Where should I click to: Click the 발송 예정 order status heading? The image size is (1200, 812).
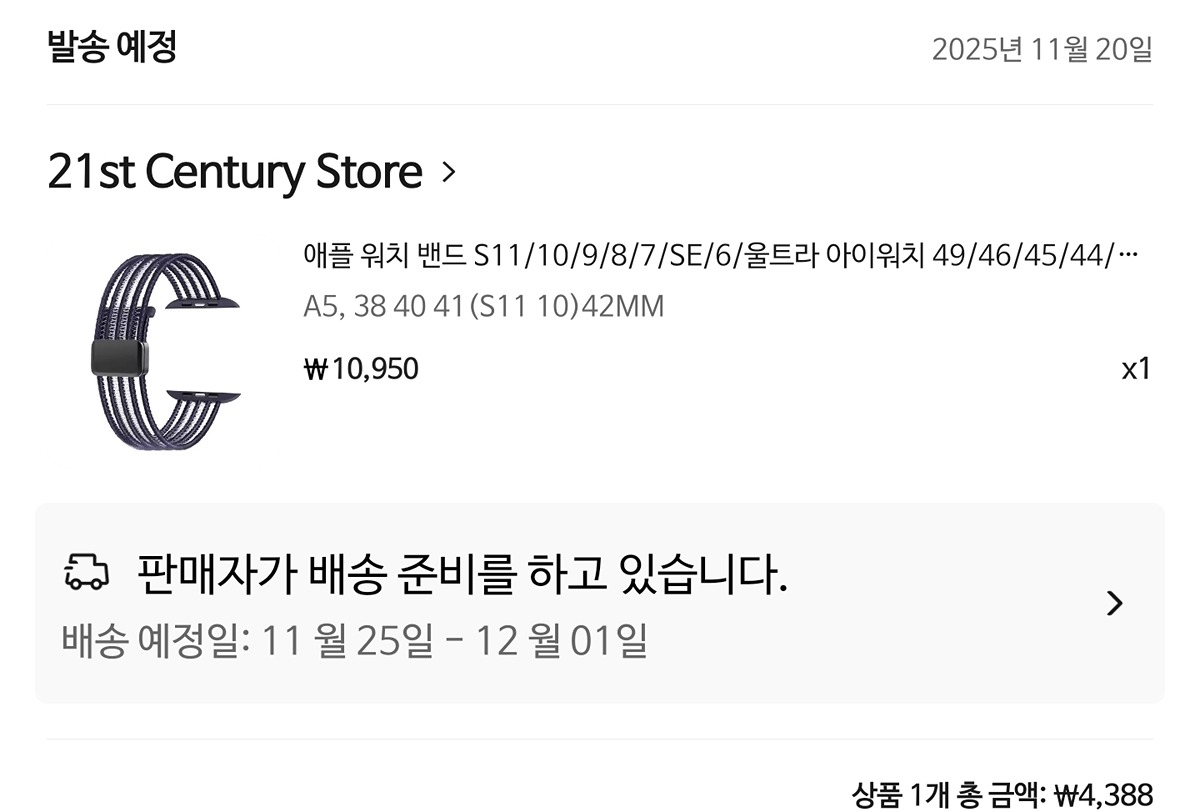point(112,47)
